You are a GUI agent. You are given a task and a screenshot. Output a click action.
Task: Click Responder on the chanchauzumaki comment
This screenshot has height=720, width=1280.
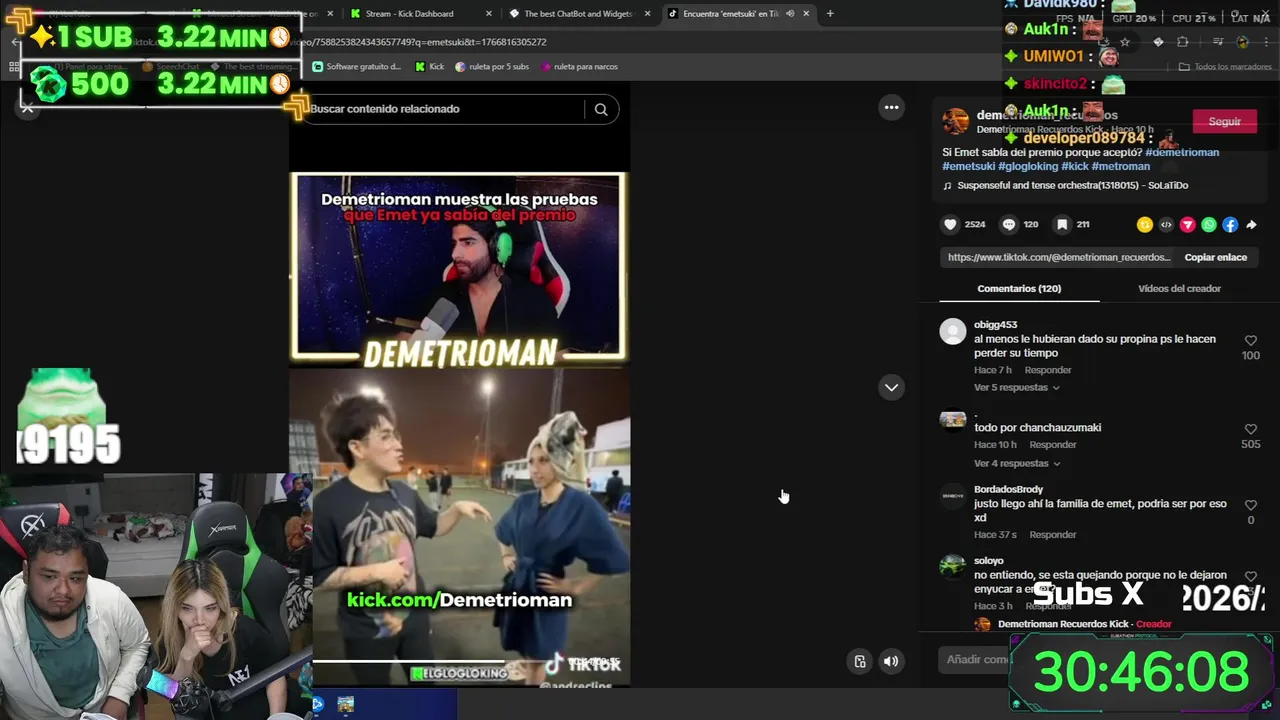point(1052,445)
